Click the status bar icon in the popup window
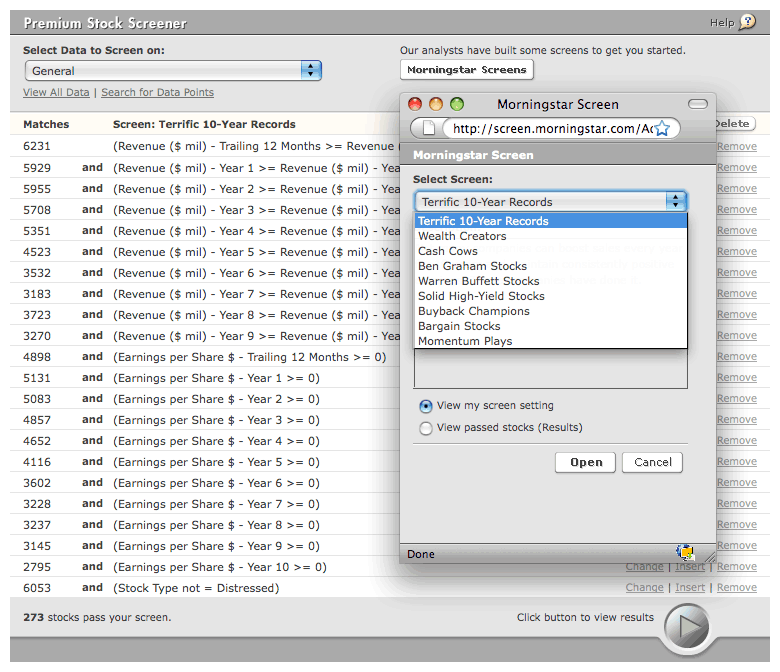Screen dimensions: 780x672 (x=685, y=552)
